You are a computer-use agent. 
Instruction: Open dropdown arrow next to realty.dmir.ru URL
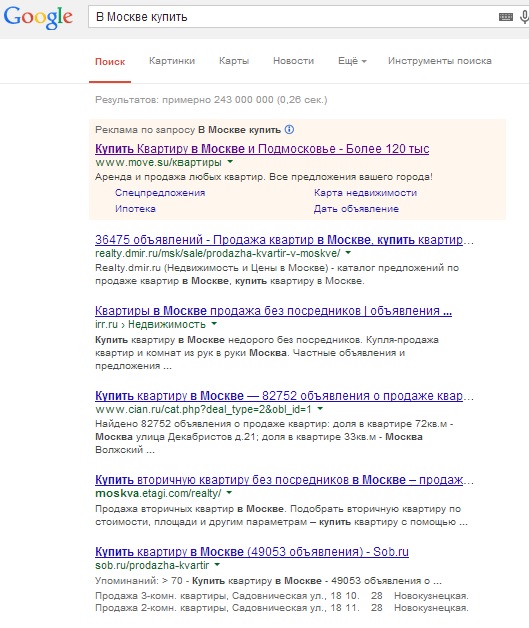(348, 253)
